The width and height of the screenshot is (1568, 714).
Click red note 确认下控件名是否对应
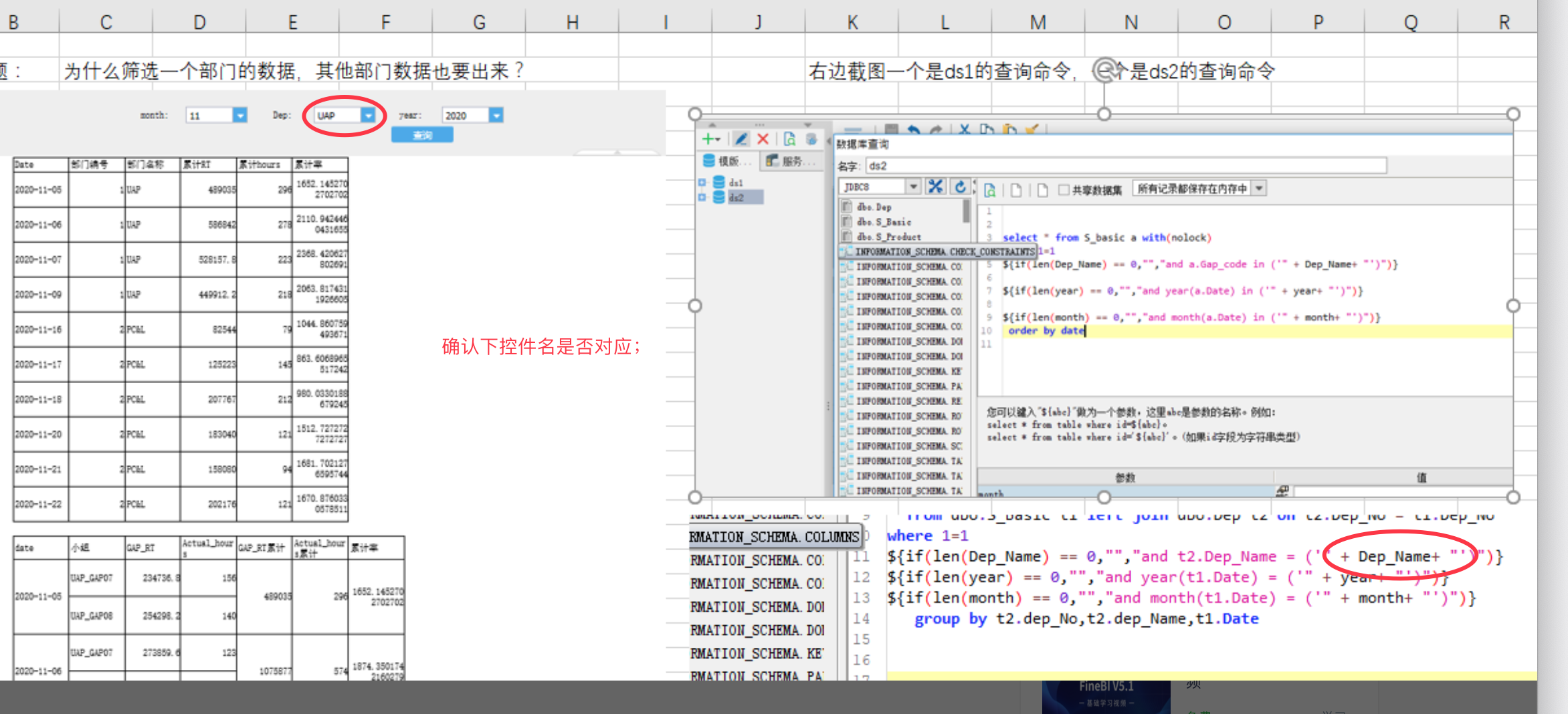pos(541,346)
